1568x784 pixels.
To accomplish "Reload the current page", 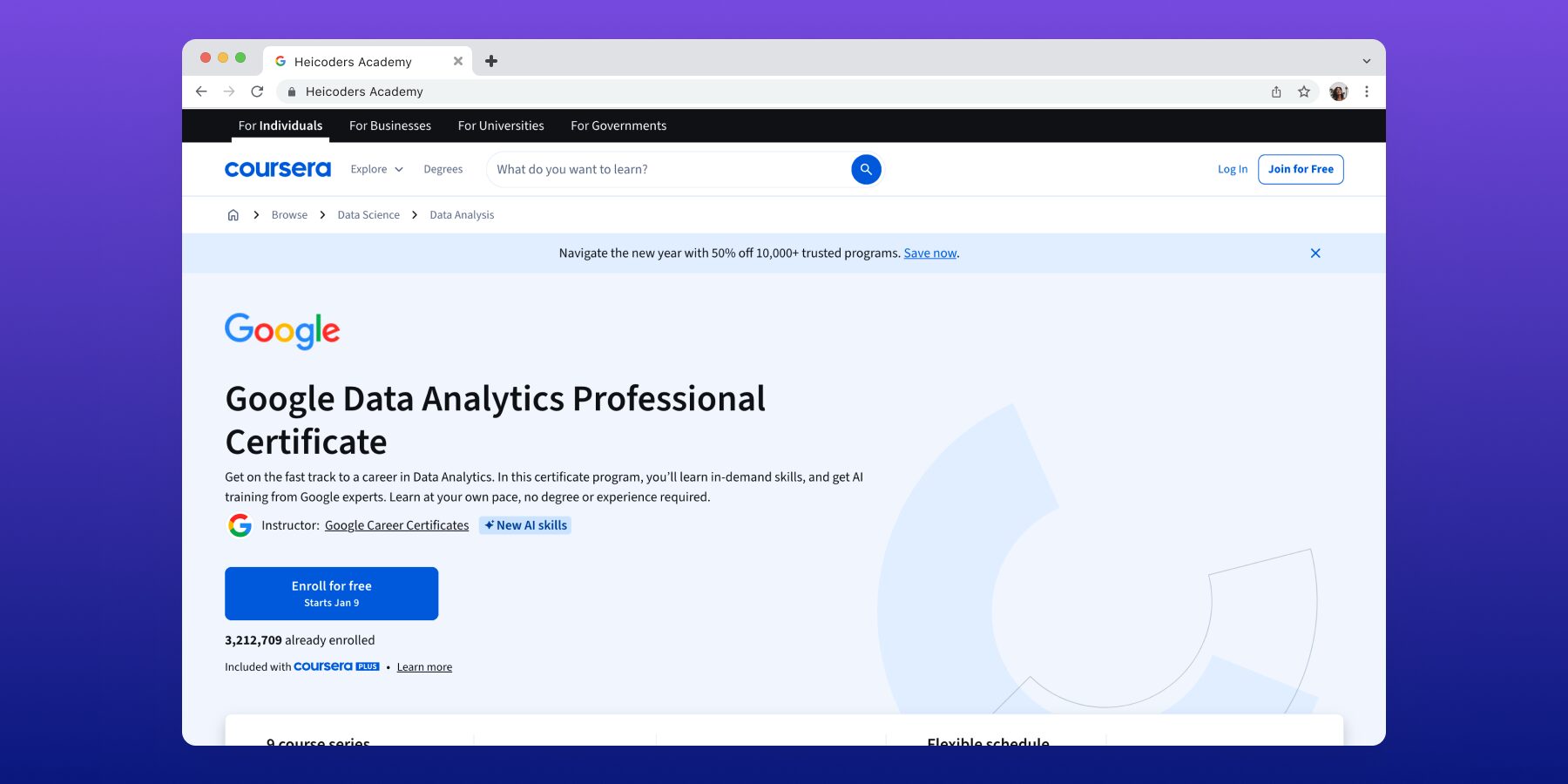I will point(258,91).
